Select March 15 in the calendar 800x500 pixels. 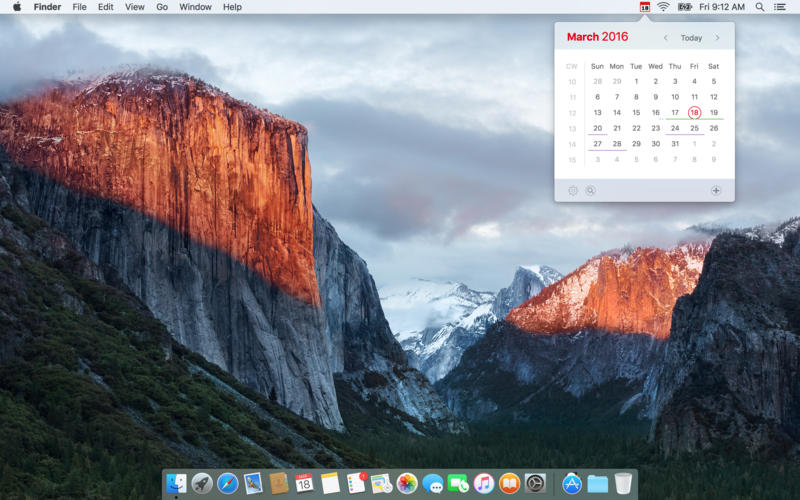(x=636, y=112)
